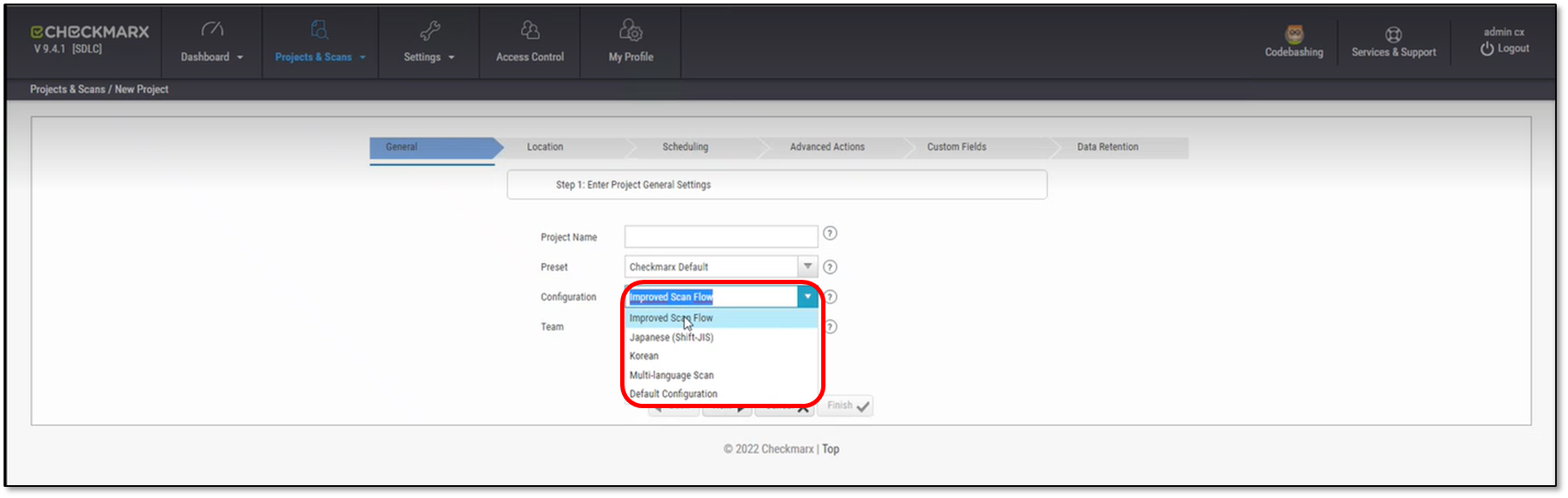This screenshot has width=1568, height=498.
Task: Expand the Preset dropdown arrow
Action: click(x=808, y=267)
